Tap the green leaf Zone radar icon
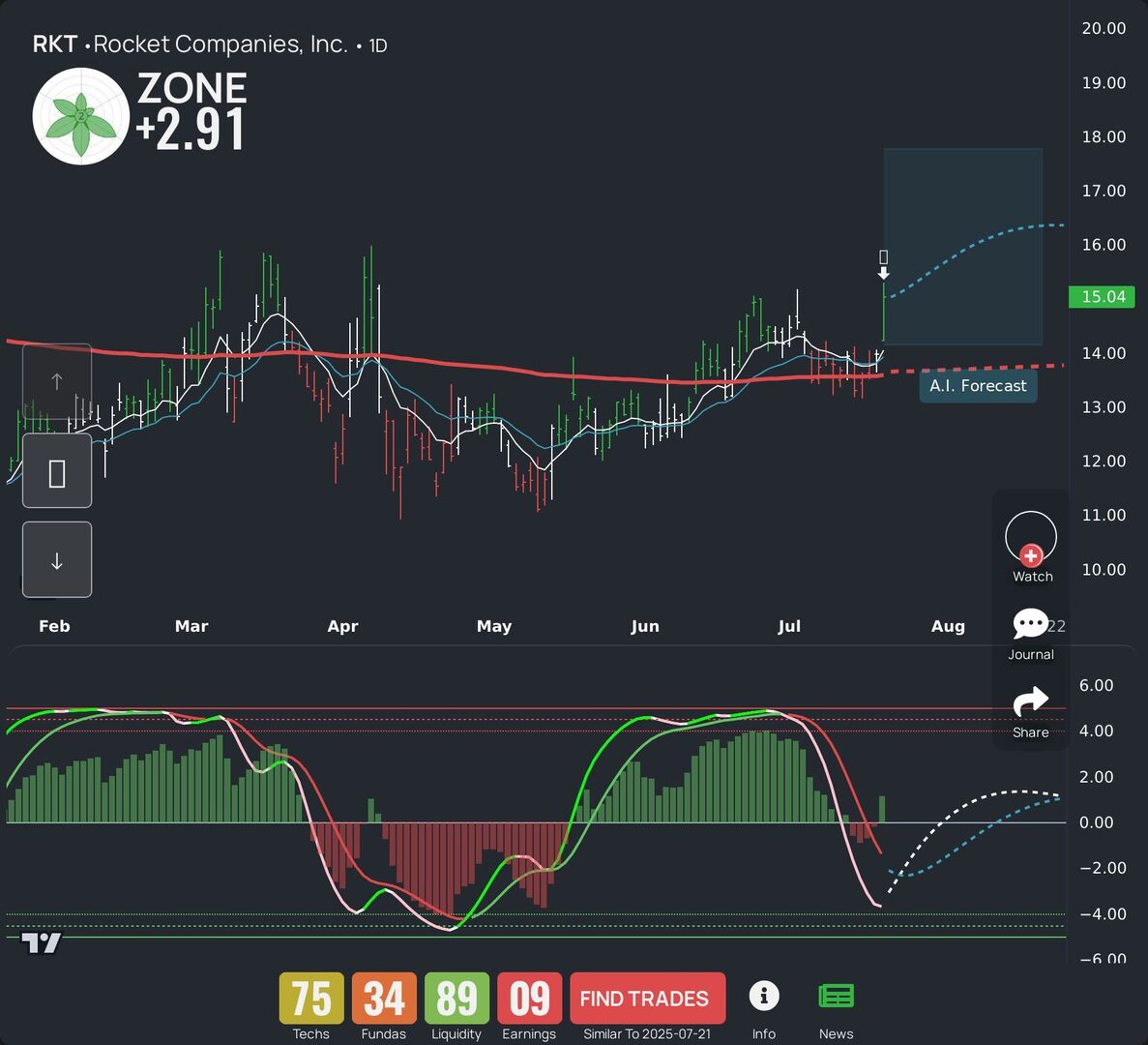The image size is (1148, 1045). tap(80, 116)
